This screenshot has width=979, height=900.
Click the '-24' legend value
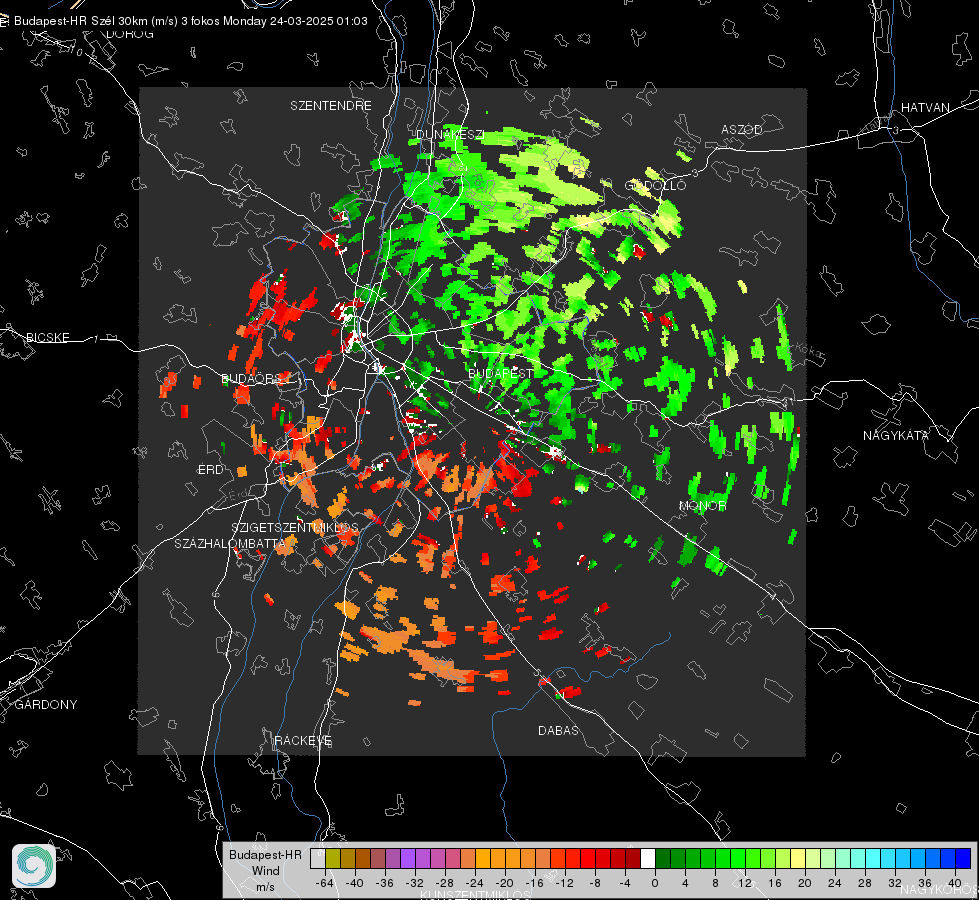click(474, 883)
